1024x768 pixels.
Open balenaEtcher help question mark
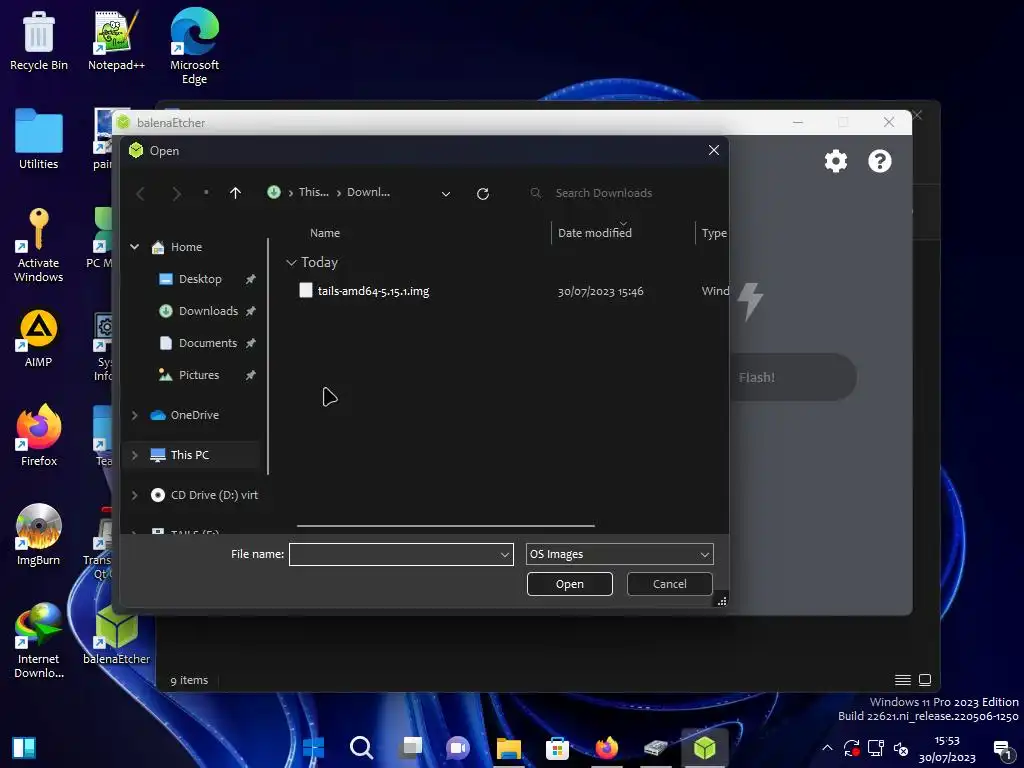880,161
